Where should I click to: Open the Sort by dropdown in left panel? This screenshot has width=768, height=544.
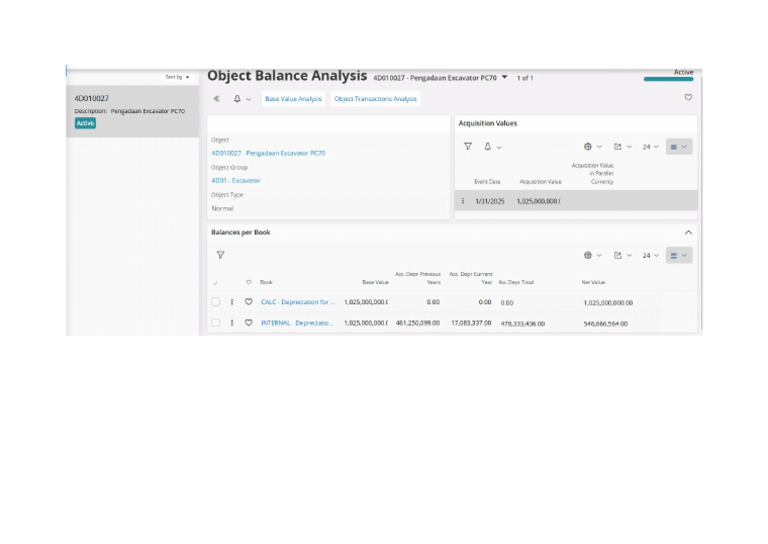pyautogui.click(x=177, y=77)
